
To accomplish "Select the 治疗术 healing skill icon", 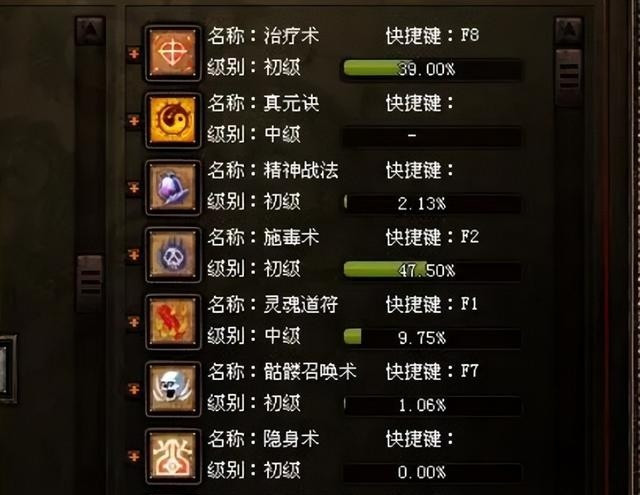I will click(x=173, y=53).
